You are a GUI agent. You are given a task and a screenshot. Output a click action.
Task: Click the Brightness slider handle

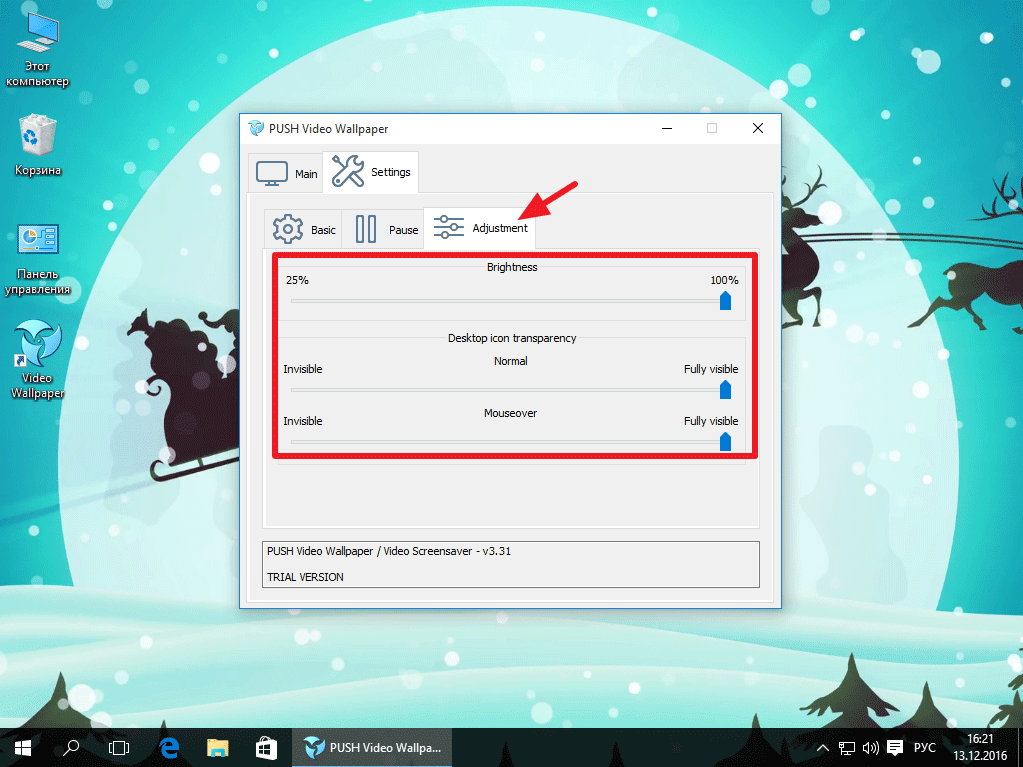[x=725, y=300]
